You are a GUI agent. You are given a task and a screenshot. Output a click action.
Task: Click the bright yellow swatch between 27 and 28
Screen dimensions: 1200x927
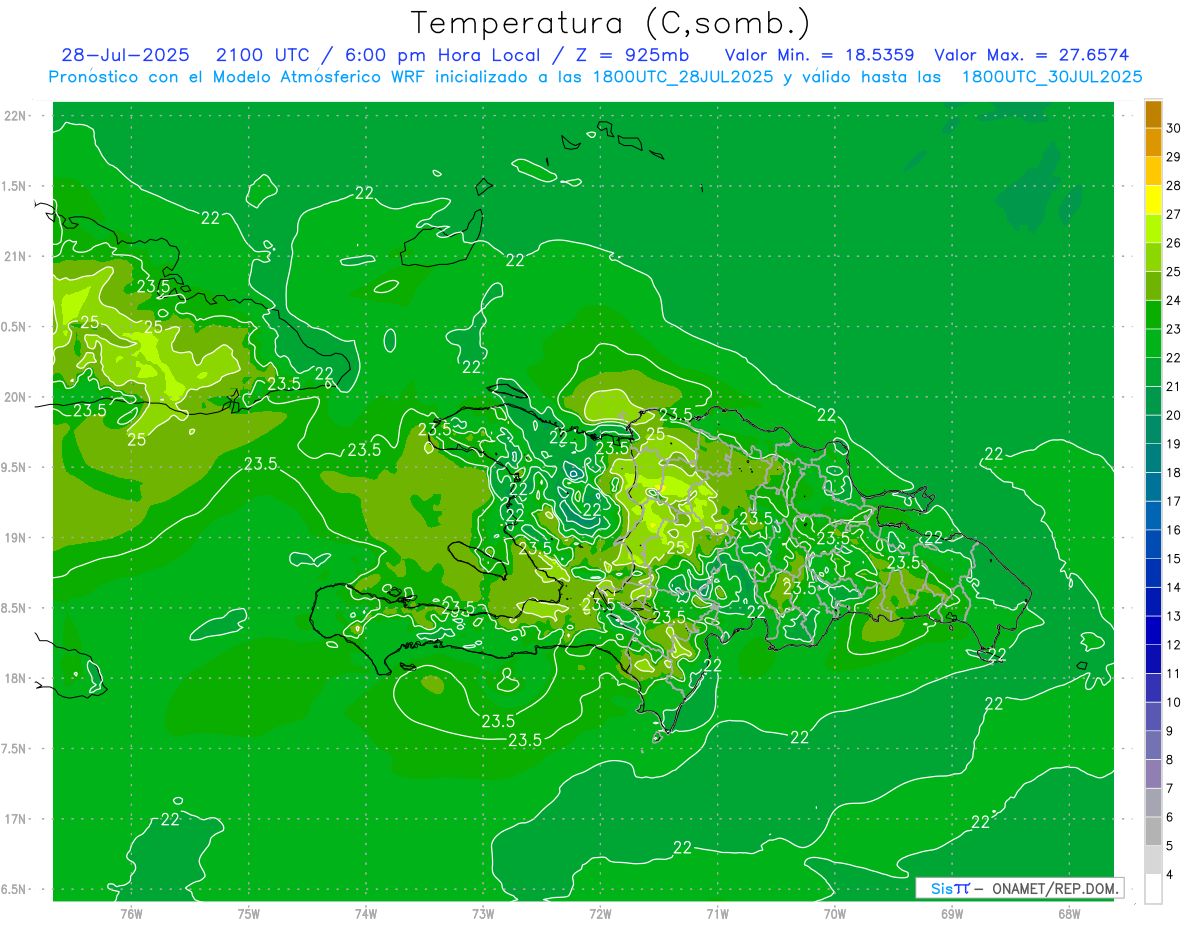tap(1153, 200)
